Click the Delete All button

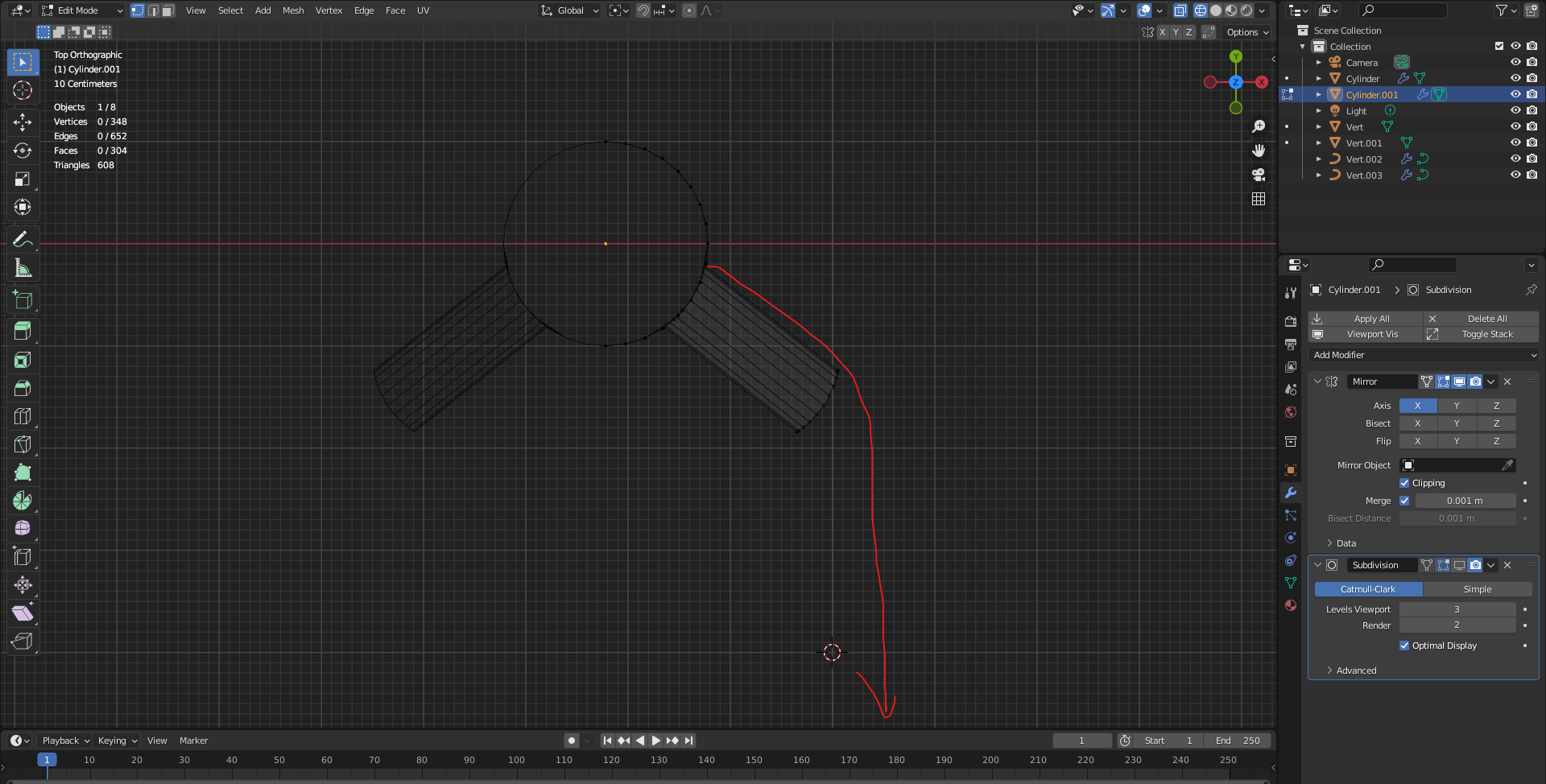[1481, 319]
